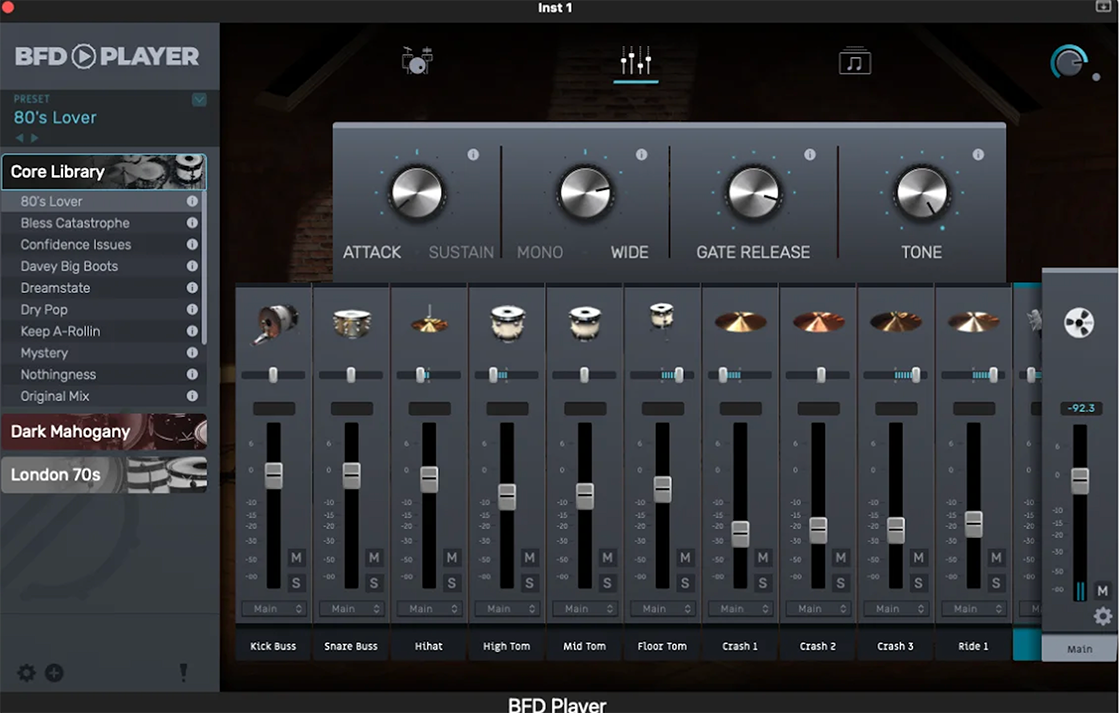The width and height of the screenshot is (1119, 713).
Task: Click the Floor Tom pan slider
Action: click(x=663, y=375)
